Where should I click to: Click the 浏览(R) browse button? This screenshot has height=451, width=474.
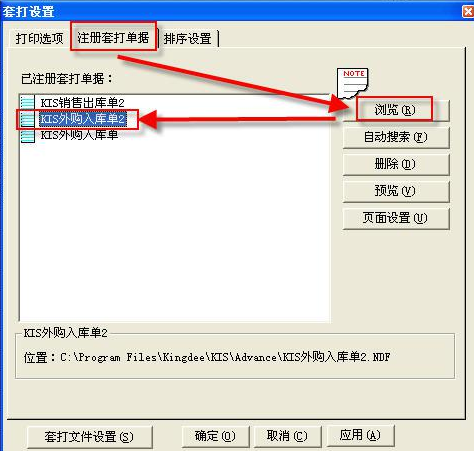pyautogui.click(x=396, y=110)
